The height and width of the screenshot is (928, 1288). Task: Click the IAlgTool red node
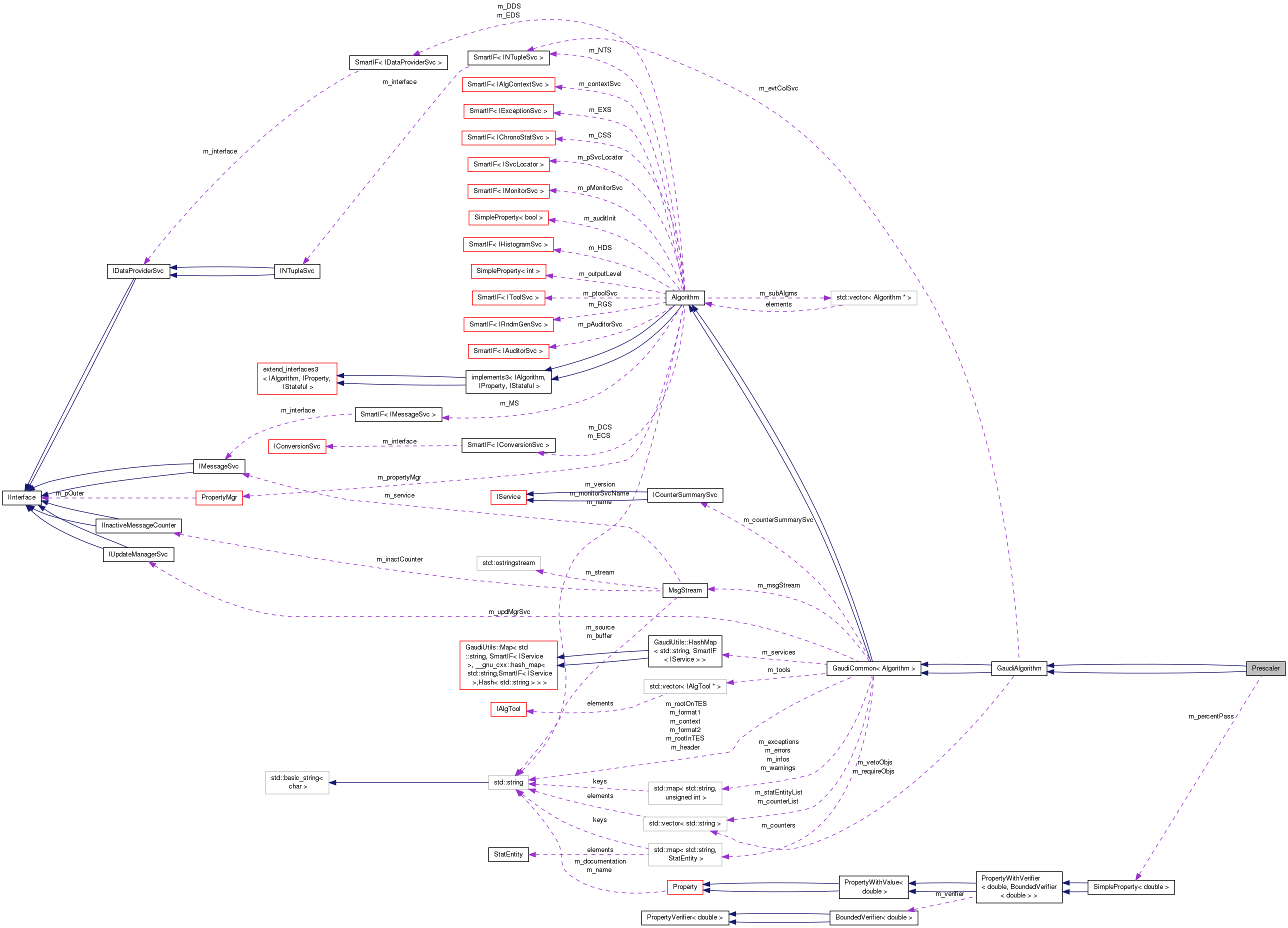(x=507, y=709)
